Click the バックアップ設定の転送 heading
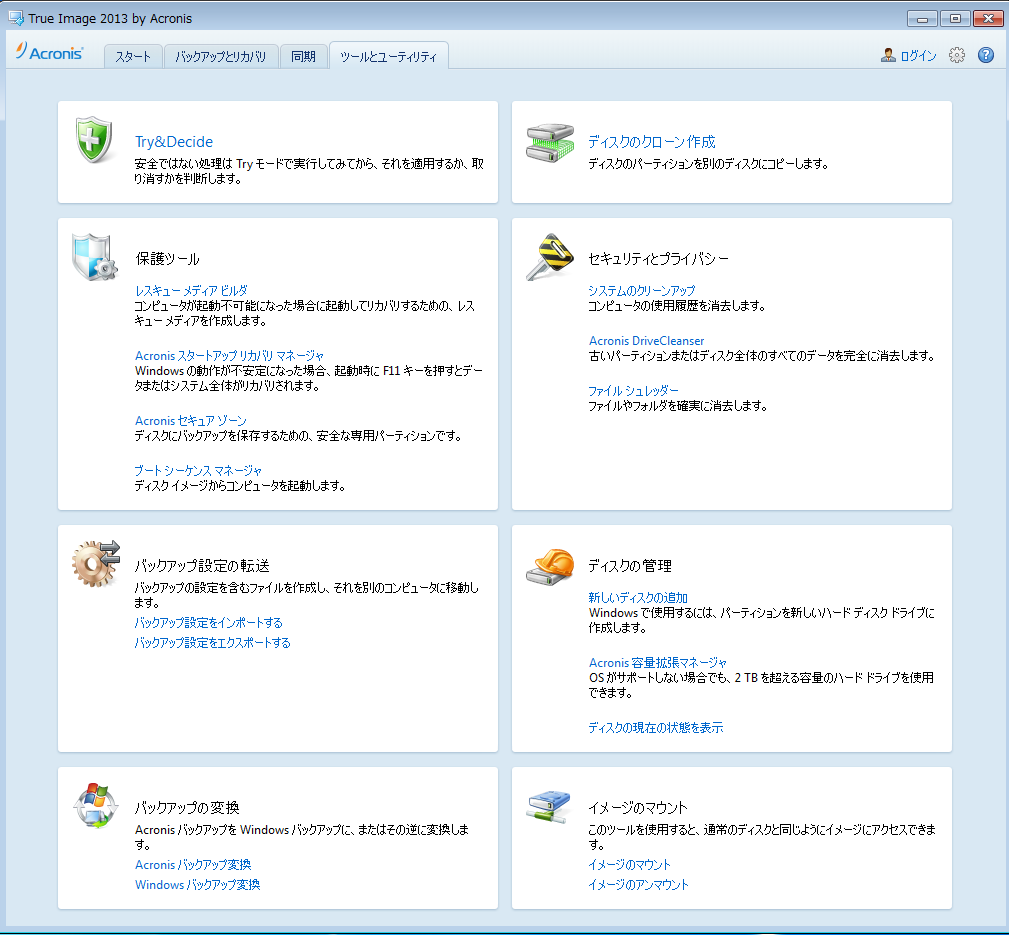The image size is (1009, 935). coord(202,566)
